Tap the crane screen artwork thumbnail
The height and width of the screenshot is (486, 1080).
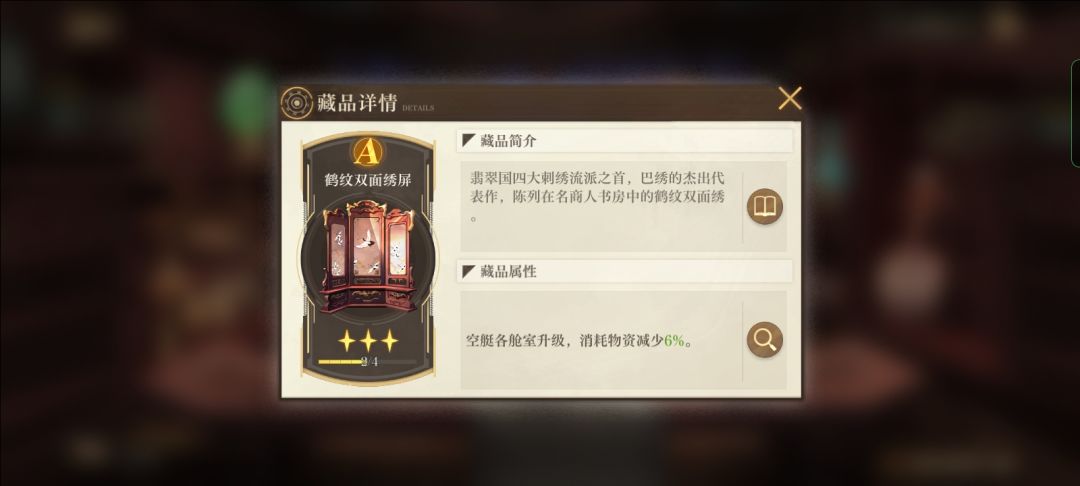[x=368, y=256]
